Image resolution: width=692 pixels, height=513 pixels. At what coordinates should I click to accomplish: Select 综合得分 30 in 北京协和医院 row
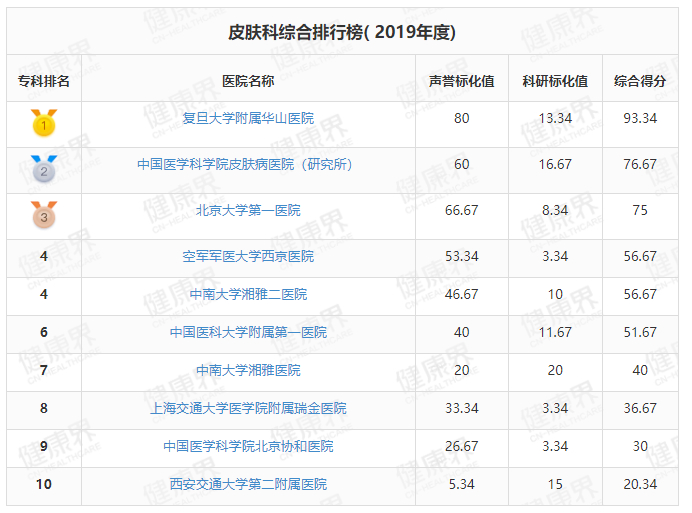640,446
